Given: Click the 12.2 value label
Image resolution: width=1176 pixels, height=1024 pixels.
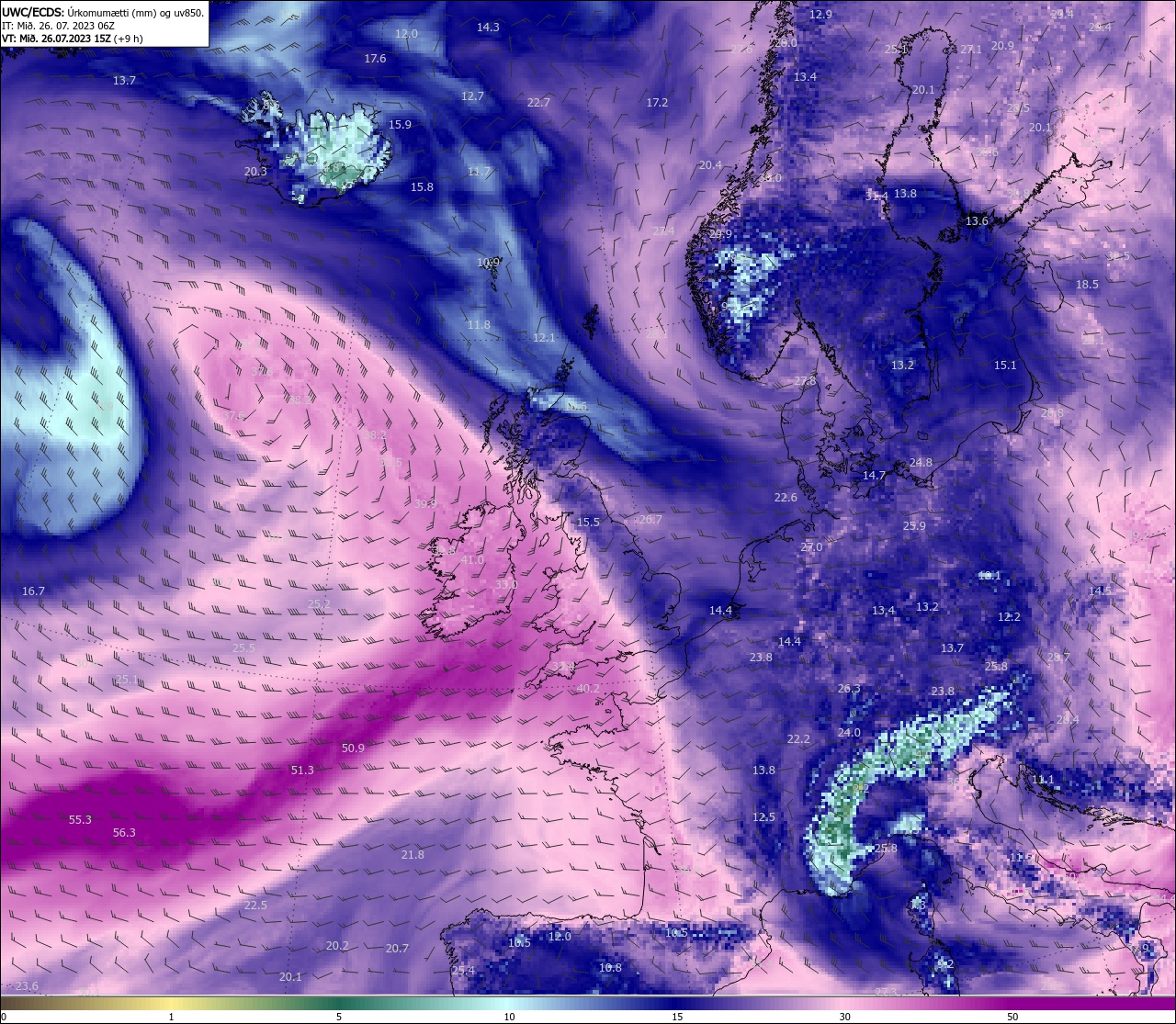Looking at the screenshot, I should point(1009,616).
